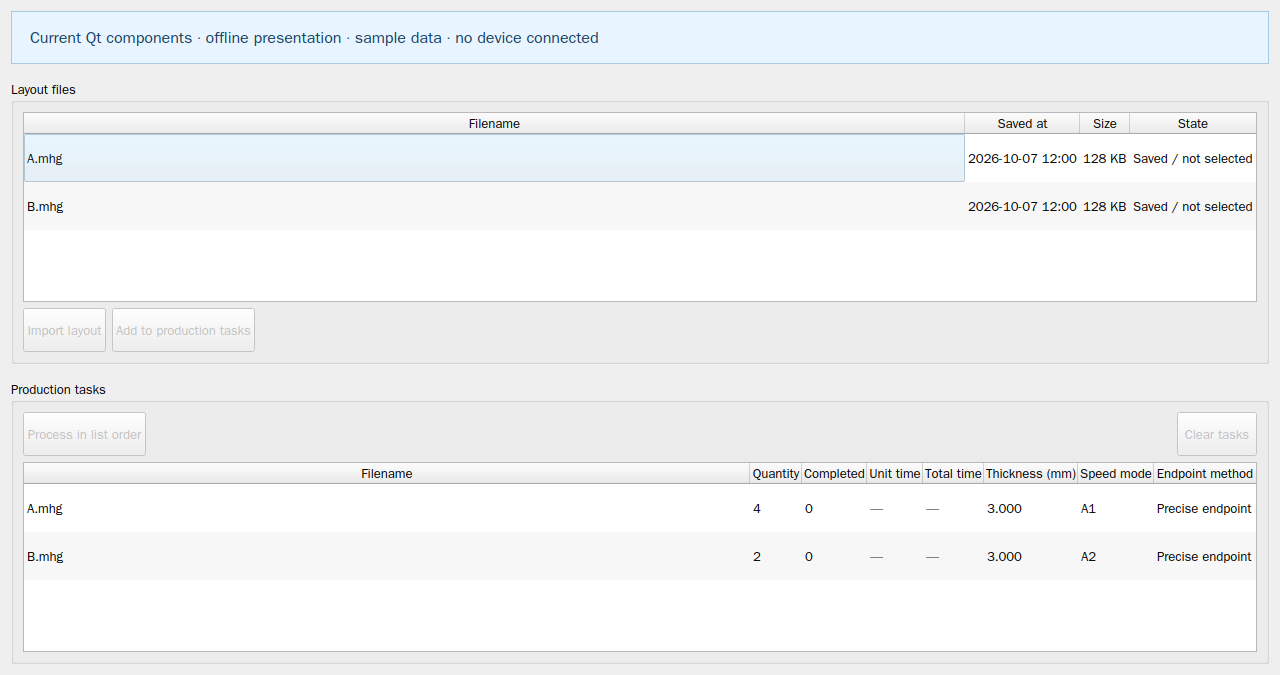Viewport: 1280px width, 675px height.
Task: Click the Saved at column header
Action: (1022, 123)
